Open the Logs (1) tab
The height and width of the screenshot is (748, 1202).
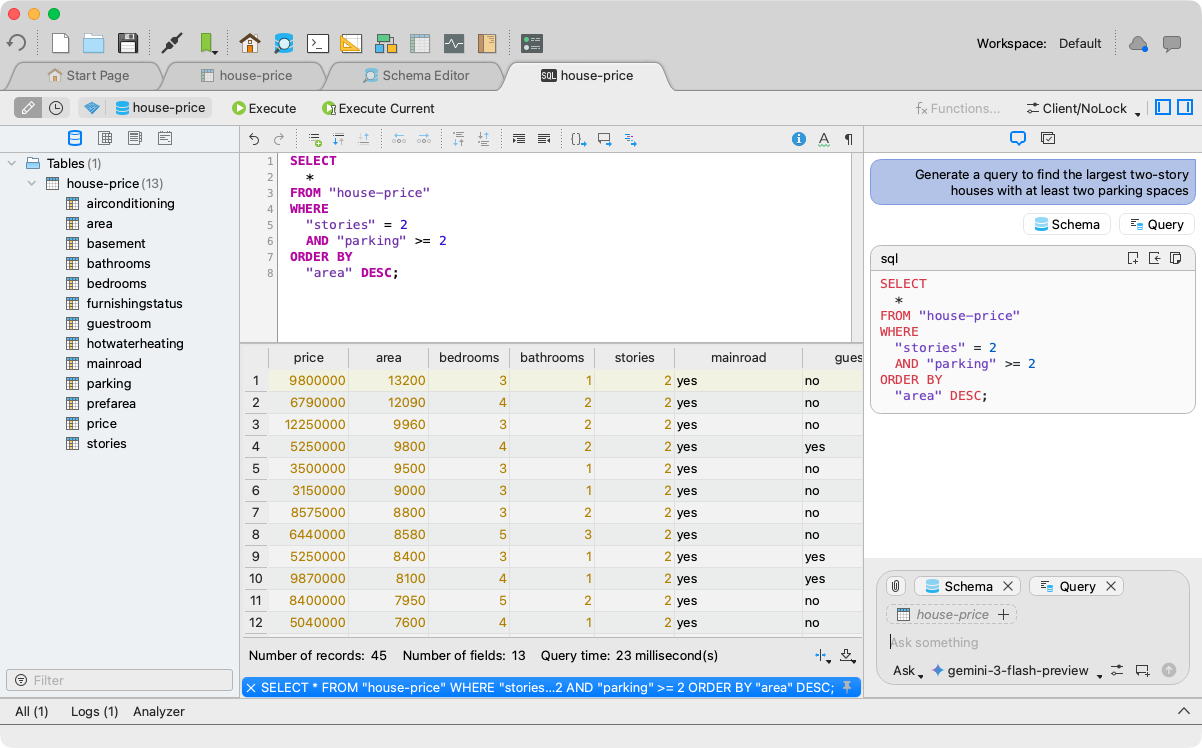(x=94, y=711)
